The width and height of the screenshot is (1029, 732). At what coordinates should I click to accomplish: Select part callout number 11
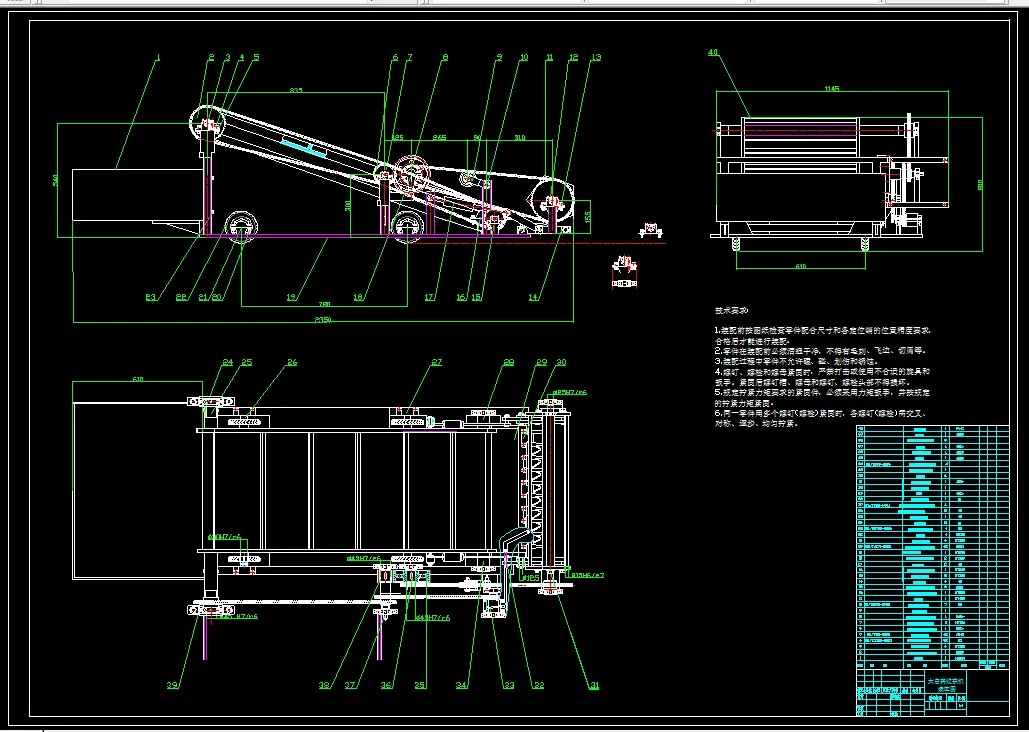point(549,57)
